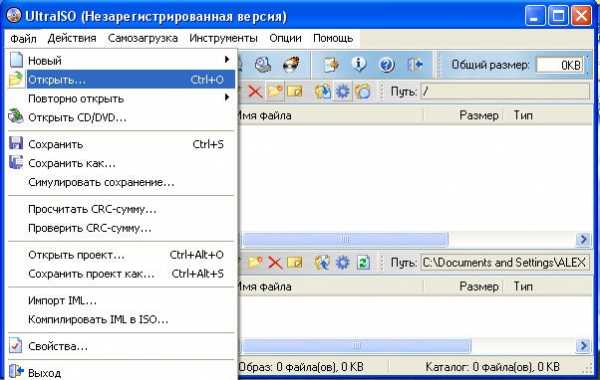Select Свойства… menu entry
This screenshot has width=600, height=380.
coord(121,346)
